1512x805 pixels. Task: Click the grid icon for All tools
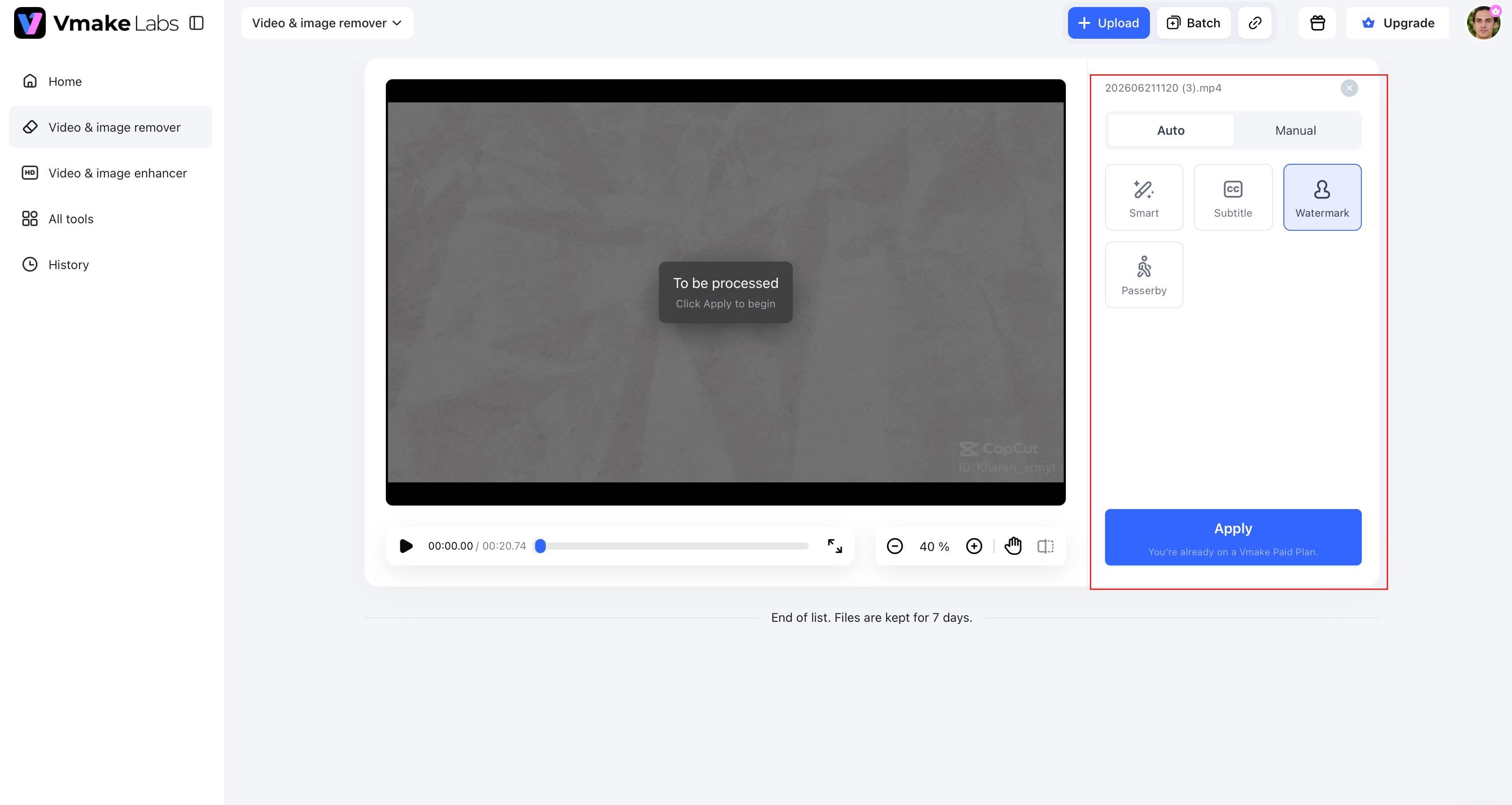pos(30,218)
